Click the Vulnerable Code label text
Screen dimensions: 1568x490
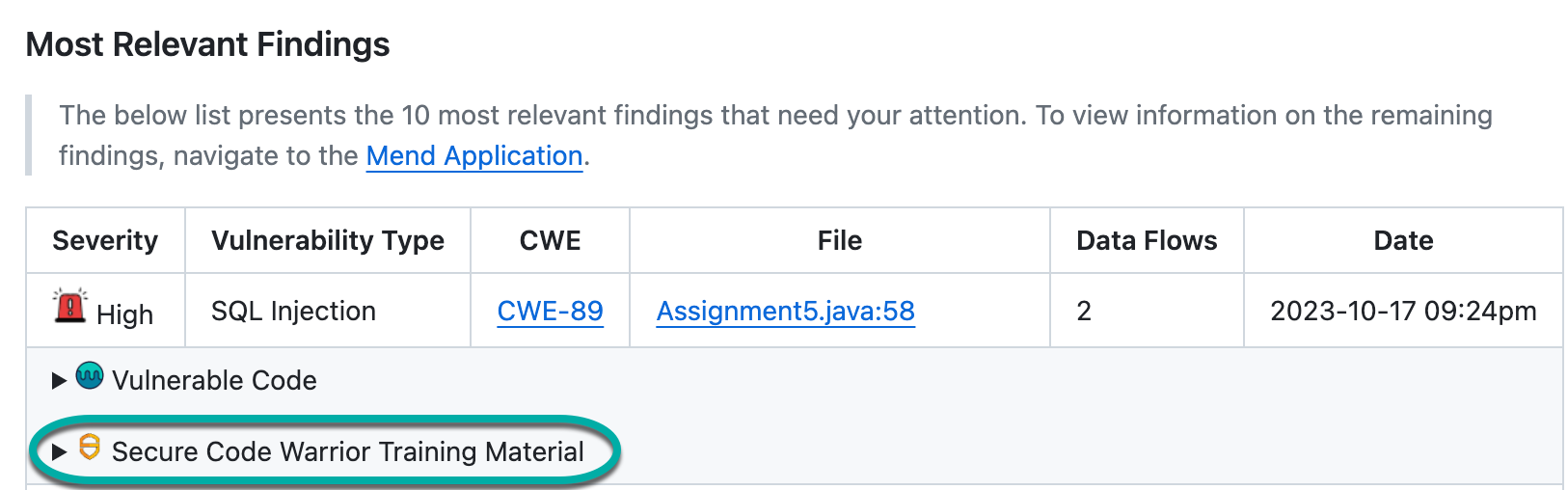click(214, 381)
